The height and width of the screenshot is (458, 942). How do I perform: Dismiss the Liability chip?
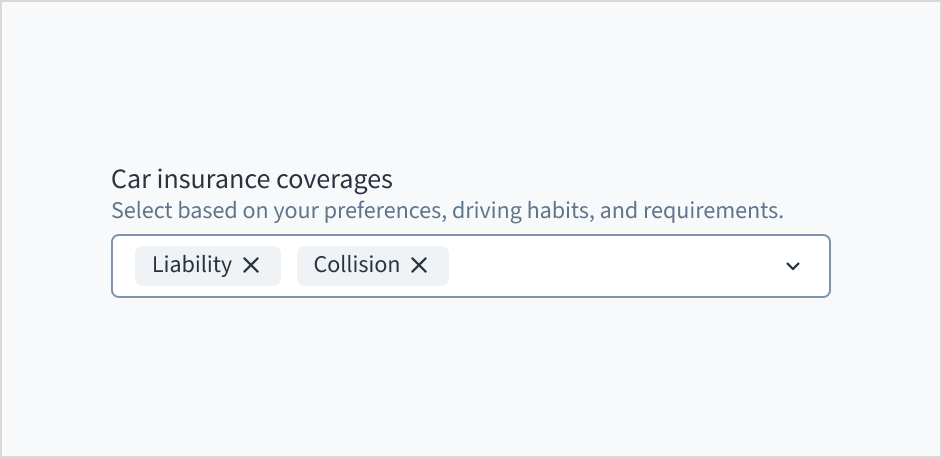(x=251, y=265)
